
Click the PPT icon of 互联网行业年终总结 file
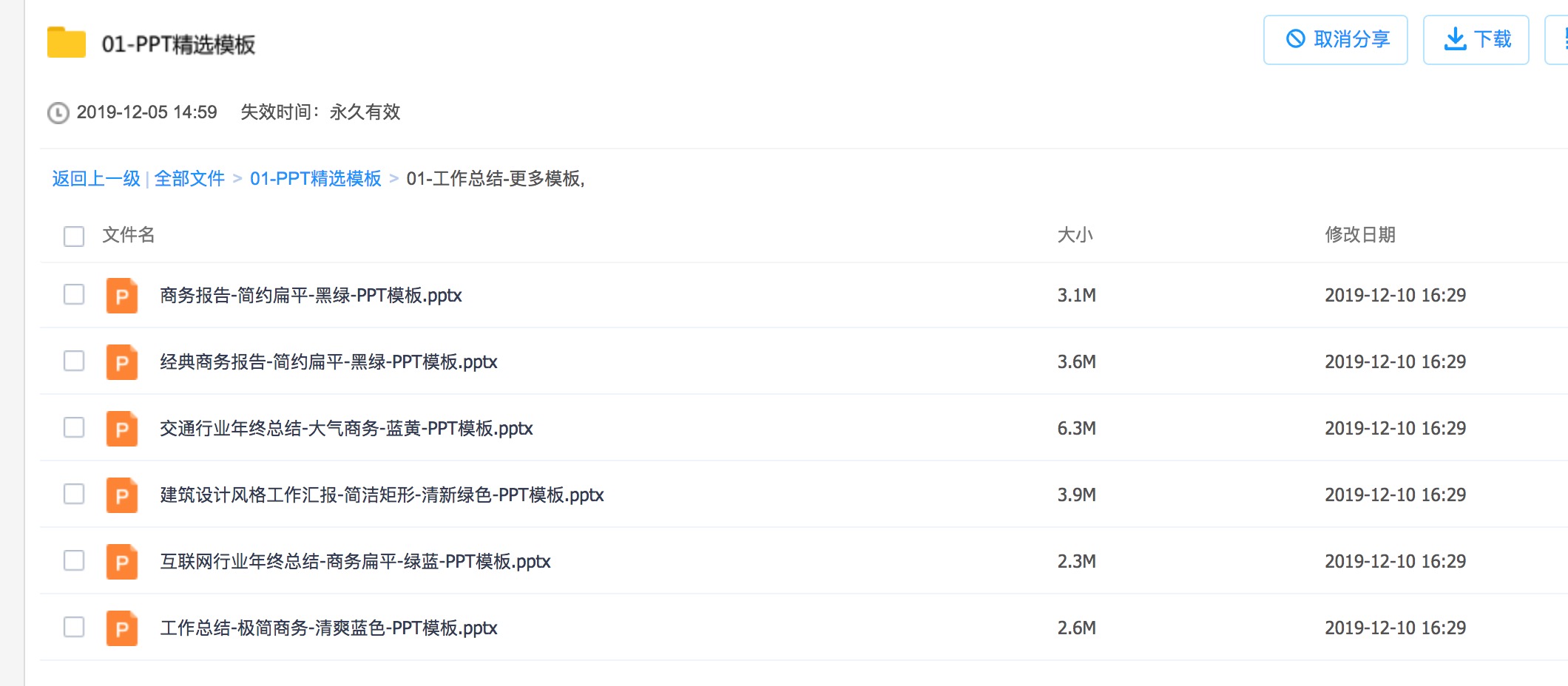(122, 562)
